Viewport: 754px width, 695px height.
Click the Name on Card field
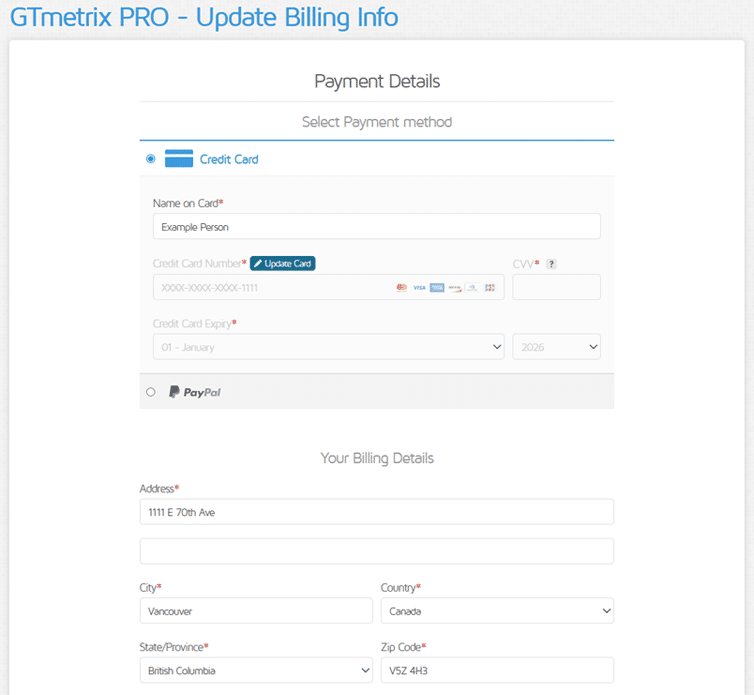tap(377, 227)
